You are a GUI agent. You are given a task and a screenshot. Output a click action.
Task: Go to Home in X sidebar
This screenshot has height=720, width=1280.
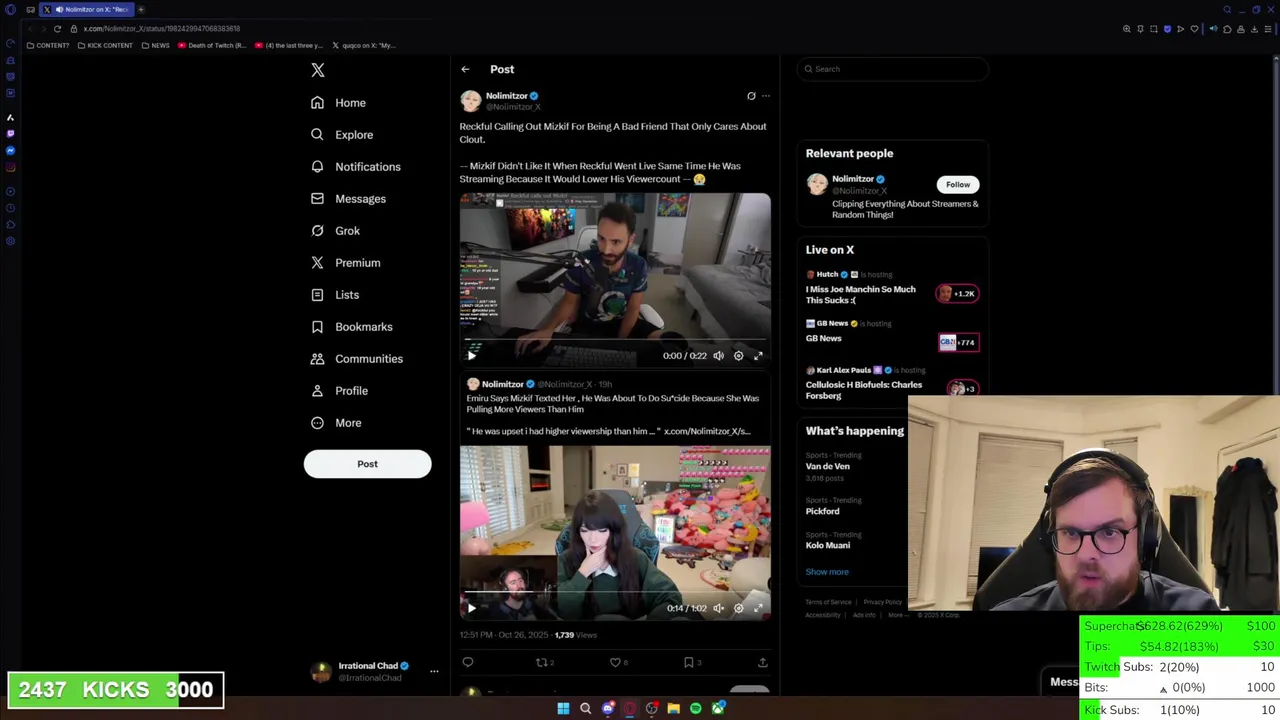click(x=338, y=103)
